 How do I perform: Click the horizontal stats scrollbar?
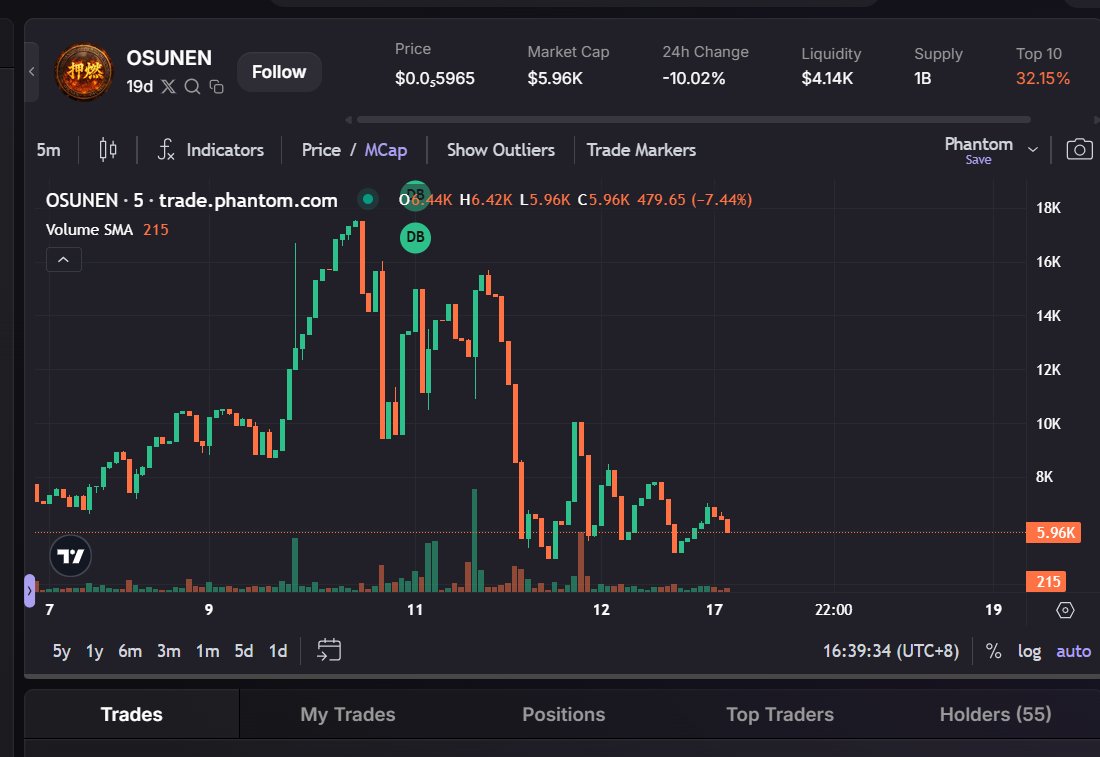tap(694, 119)
